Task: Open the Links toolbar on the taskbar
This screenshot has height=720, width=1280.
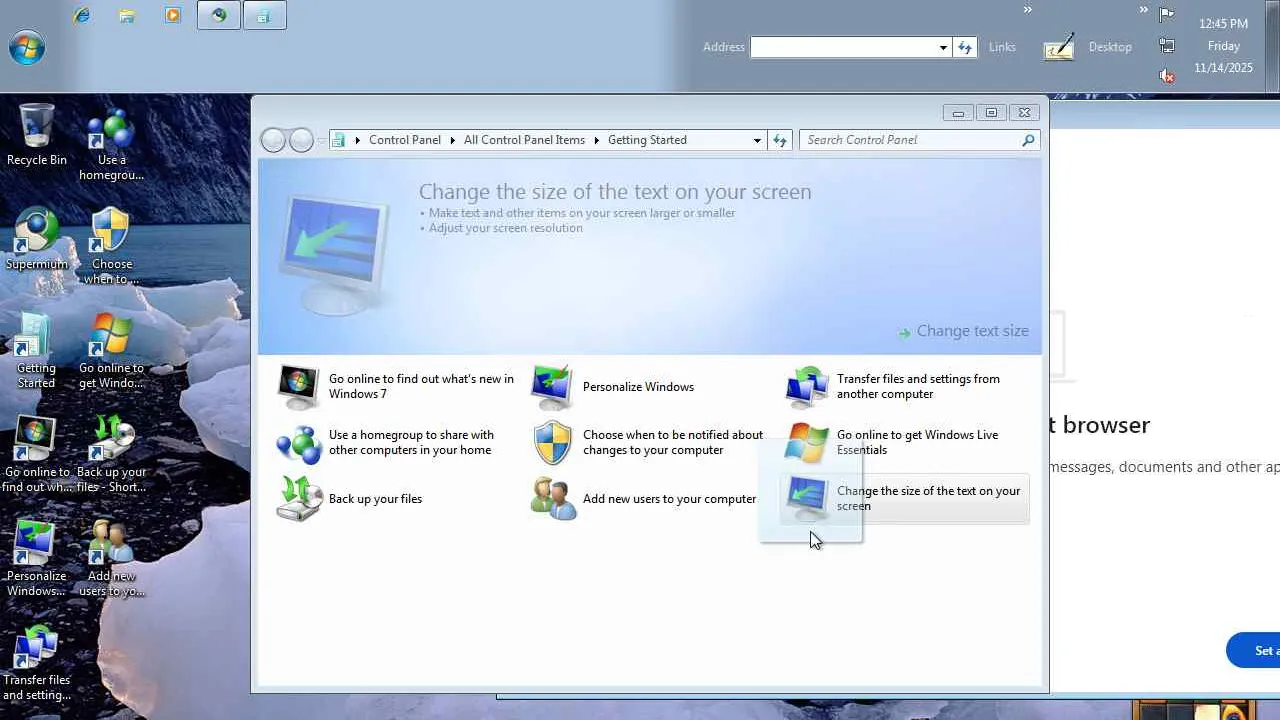Action: coord(1002,47)
